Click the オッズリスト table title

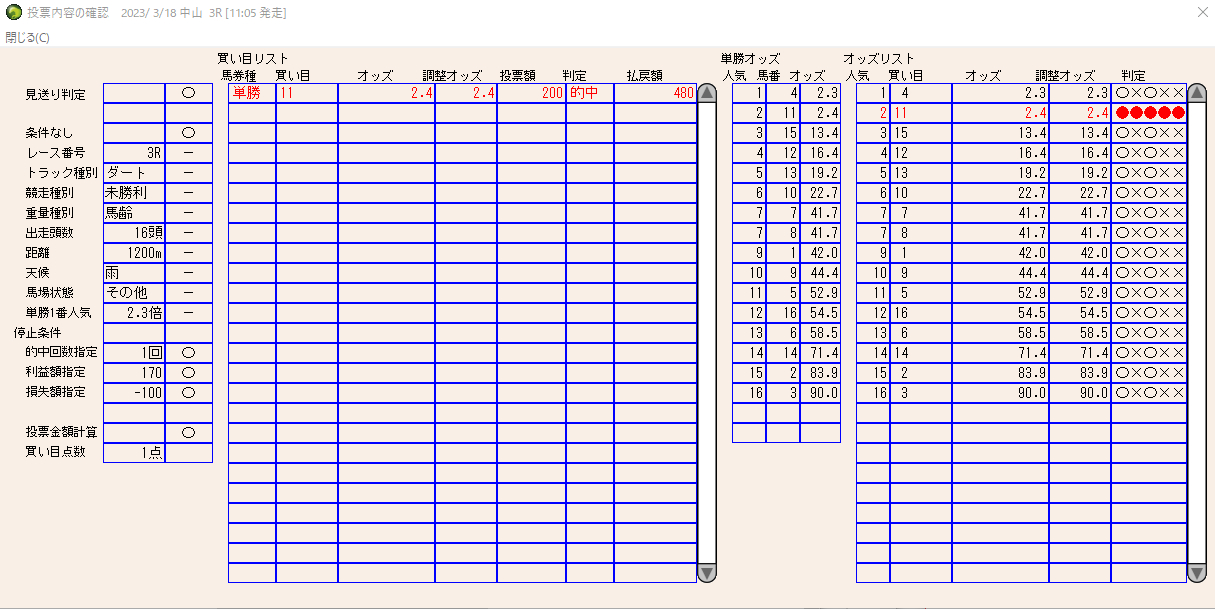[x=878, y=59]
